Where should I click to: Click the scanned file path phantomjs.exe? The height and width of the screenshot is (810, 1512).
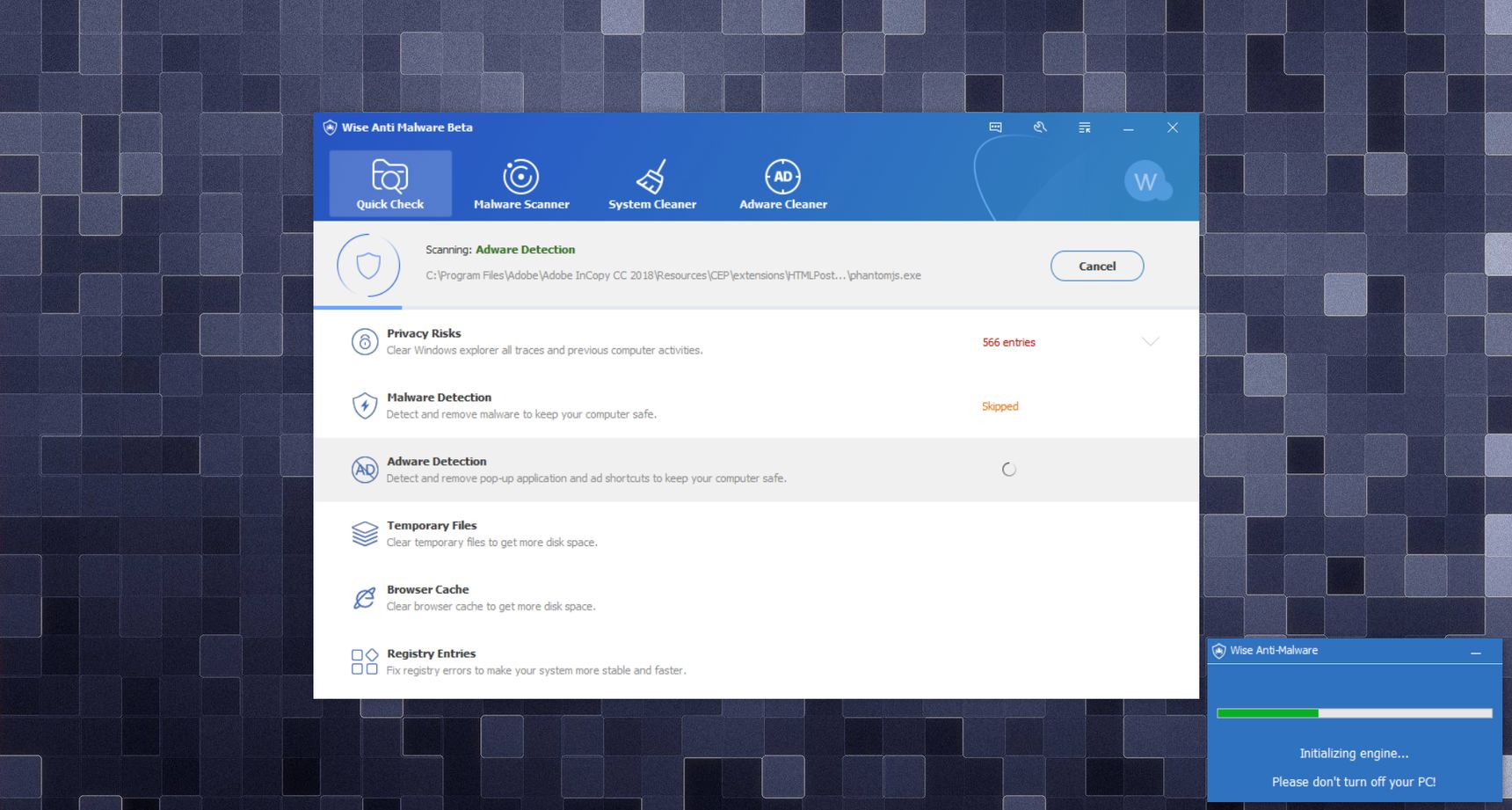coord(673,275)
